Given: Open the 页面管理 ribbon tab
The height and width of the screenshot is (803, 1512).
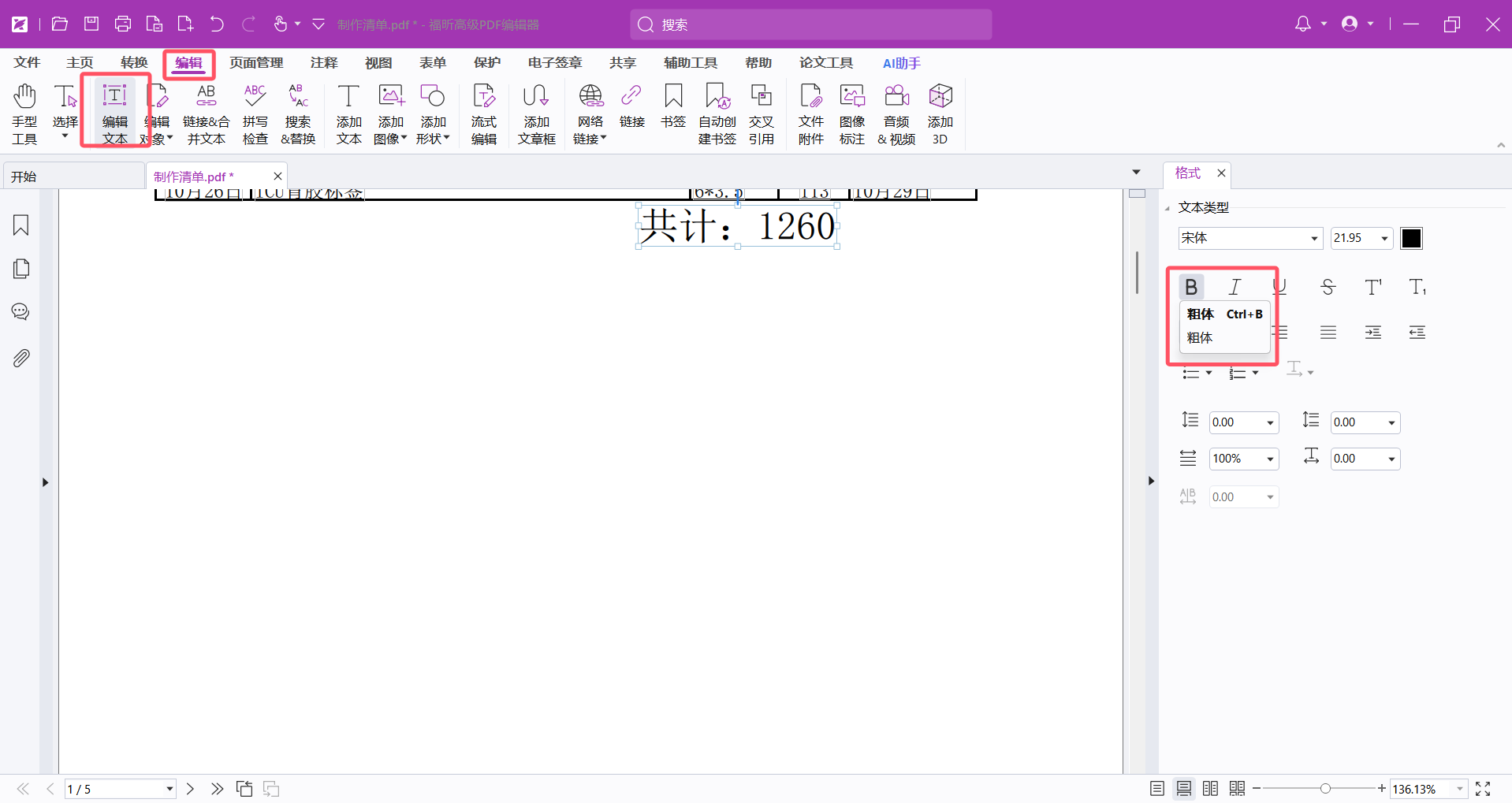Looking at the screenshot, I should click(256, 63).
